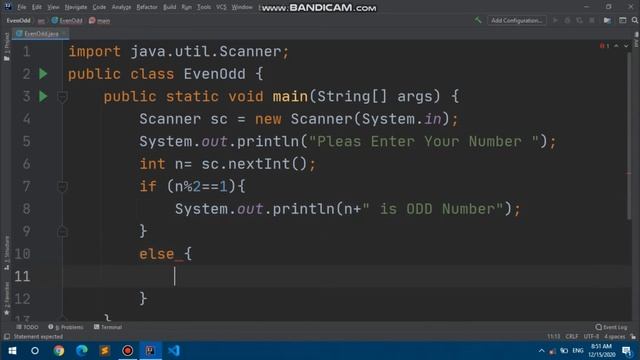640x360 pixels.
Task: Open the Navigate menu
Action: 76,7
